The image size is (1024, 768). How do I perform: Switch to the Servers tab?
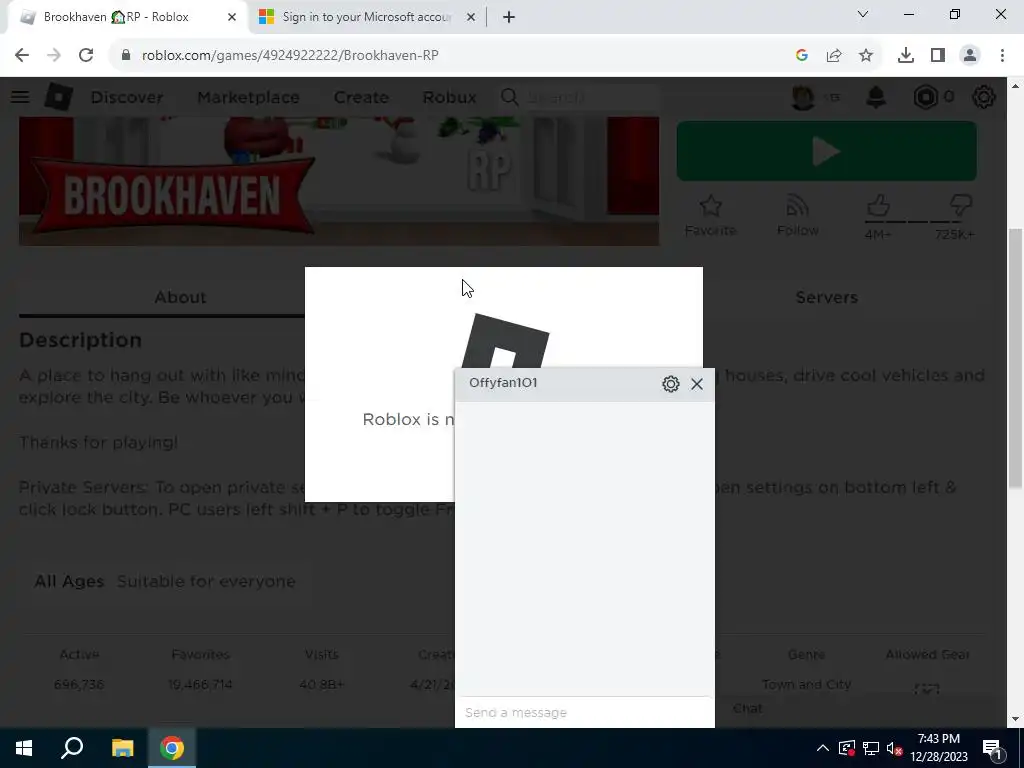(x=827, y=297)
